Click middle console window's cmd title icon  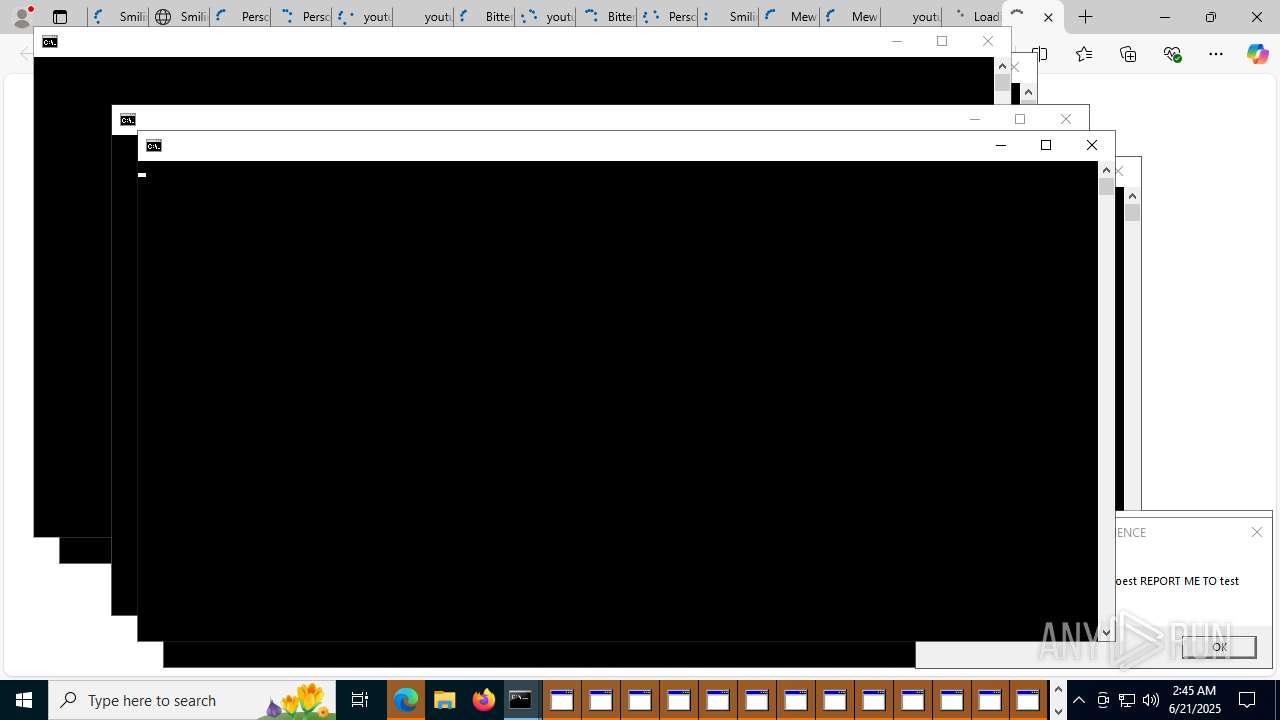pos(127,120)
